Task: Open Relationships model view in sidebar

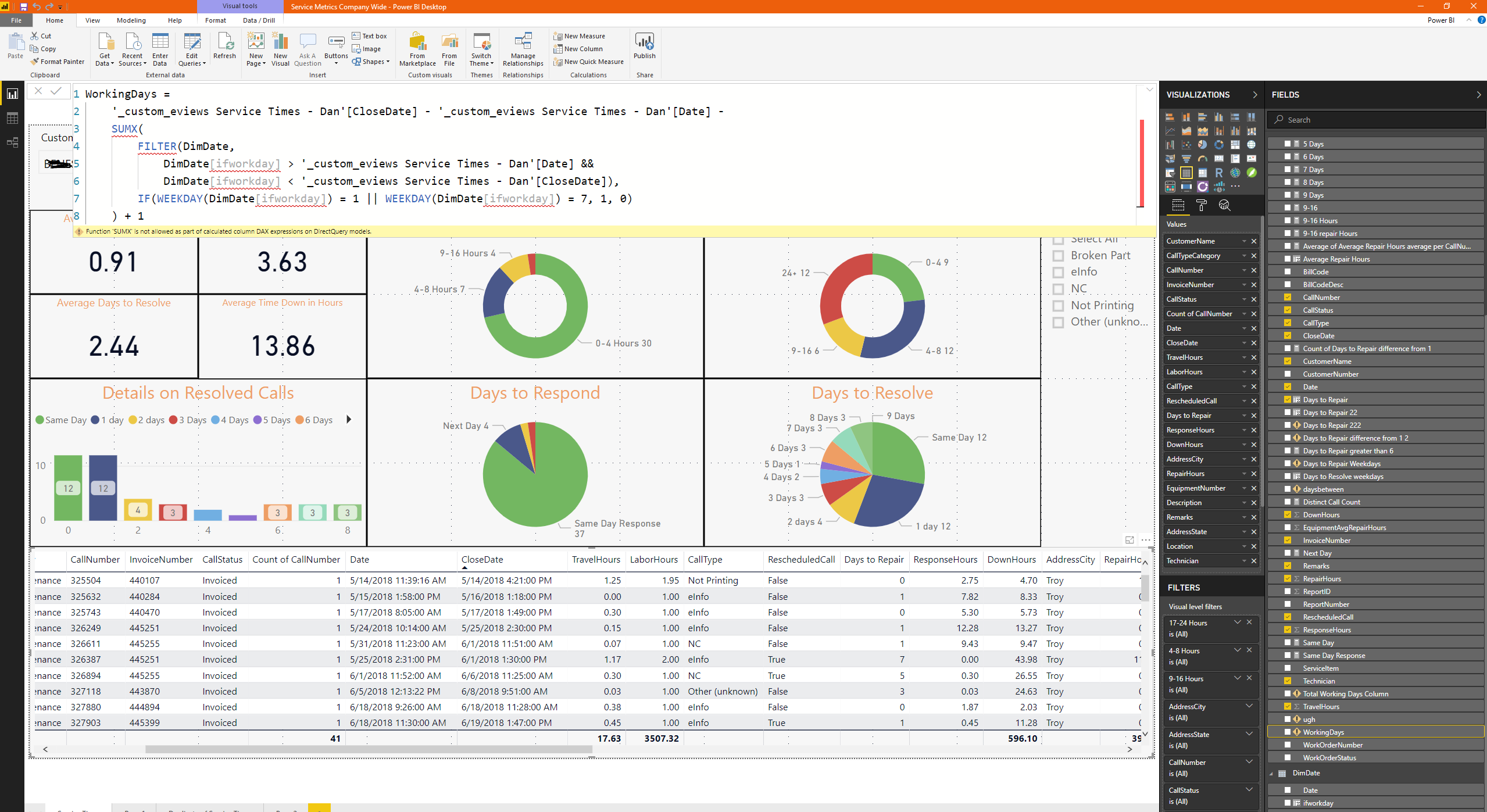Action: pyautogui.click(x=12, y=142)
